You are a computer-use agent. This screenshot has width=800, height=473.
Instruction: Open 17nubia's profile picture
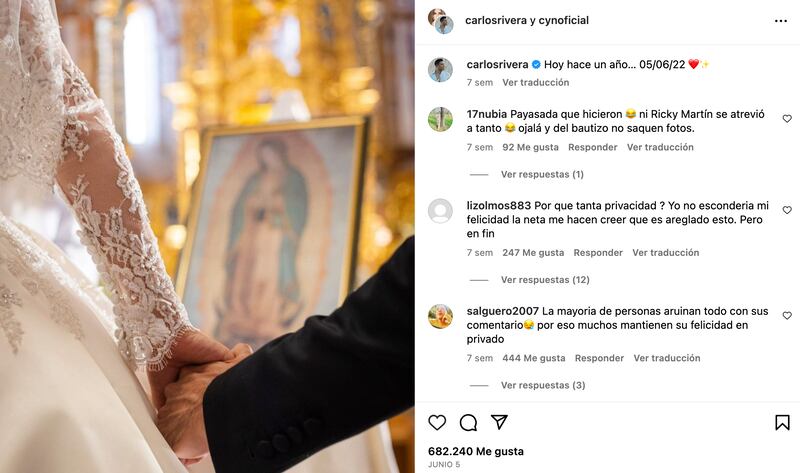(440, 119)
